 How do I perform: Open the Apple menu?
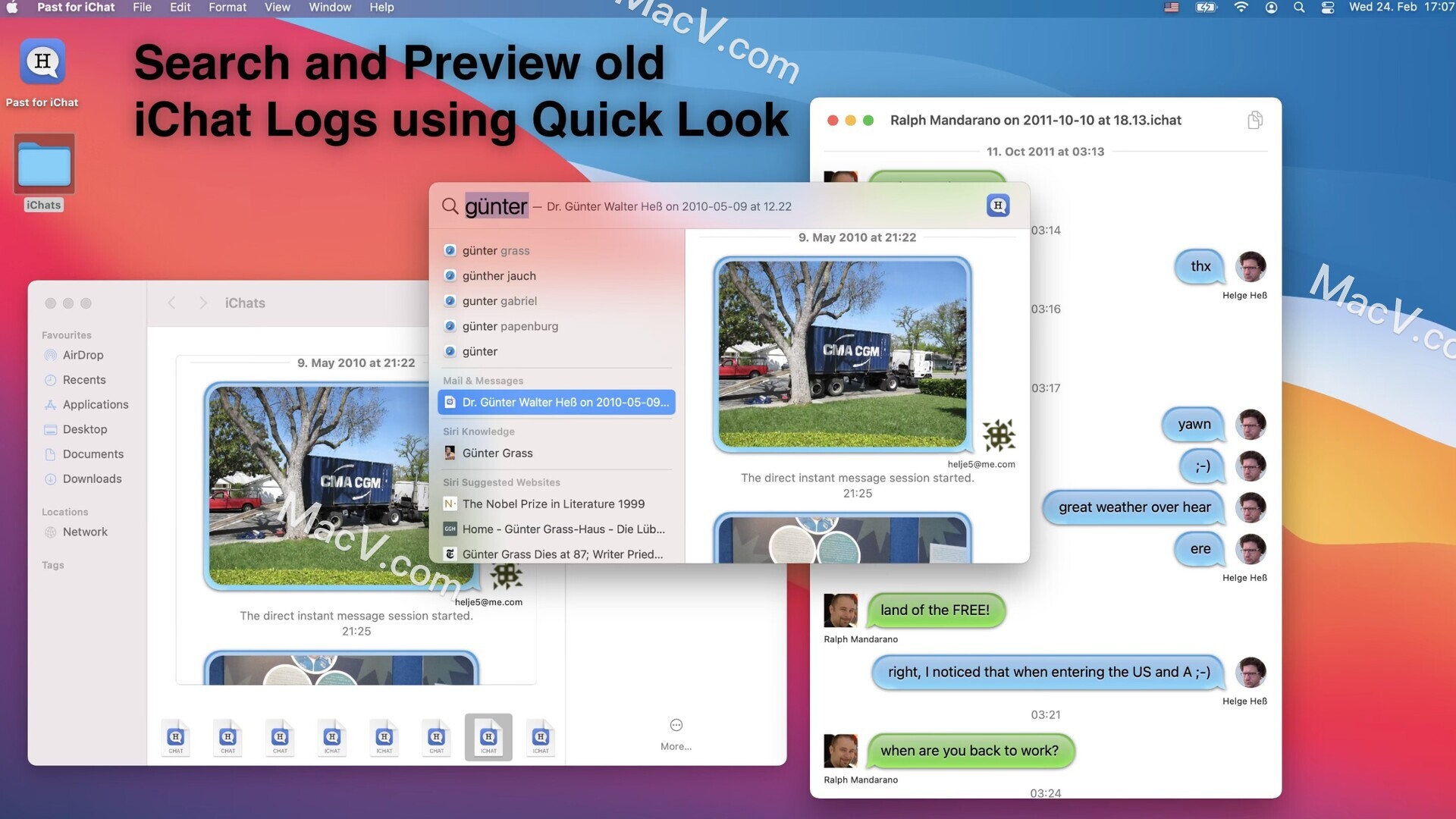pos(12,8)
